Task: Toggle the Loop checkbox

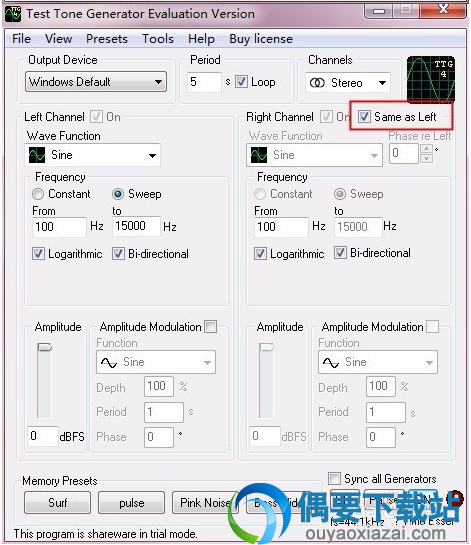Action: [x=241, y=82]
